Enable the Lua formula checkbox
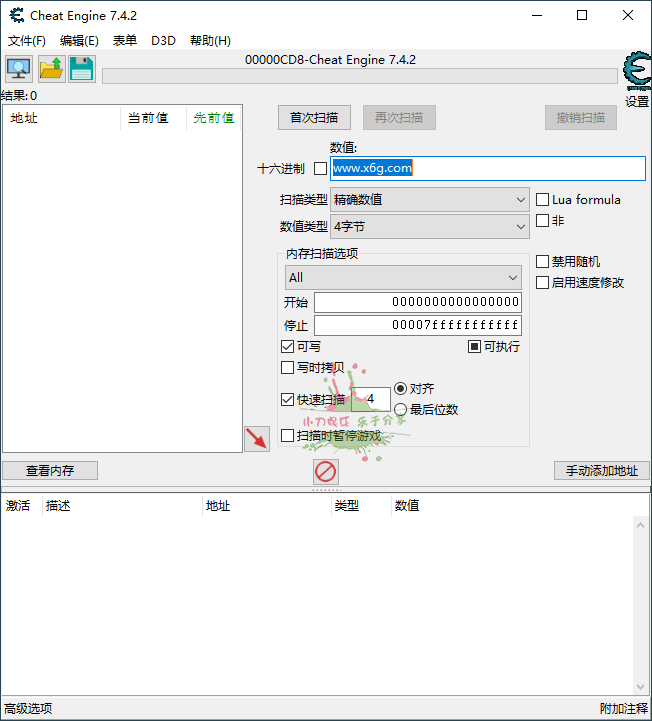This screenshot has width=652, height=721. tap(543, 200)
